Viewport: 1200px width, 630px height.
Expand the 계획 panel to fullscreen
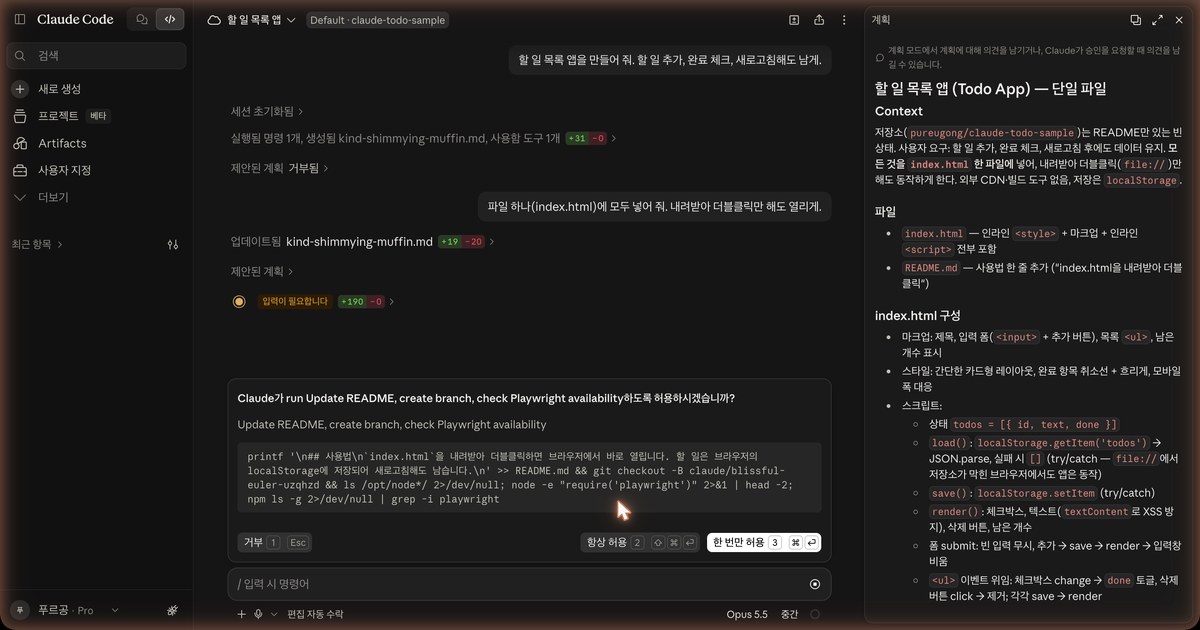tap(1157, 19)
